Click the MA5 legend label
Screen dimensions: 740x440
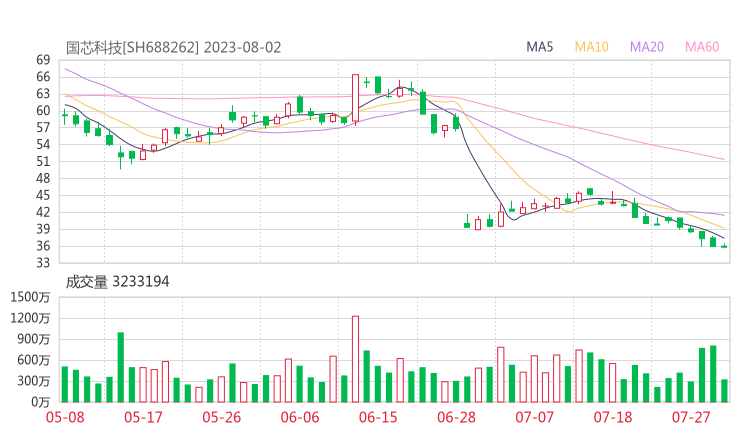click(x=539, y=47)
